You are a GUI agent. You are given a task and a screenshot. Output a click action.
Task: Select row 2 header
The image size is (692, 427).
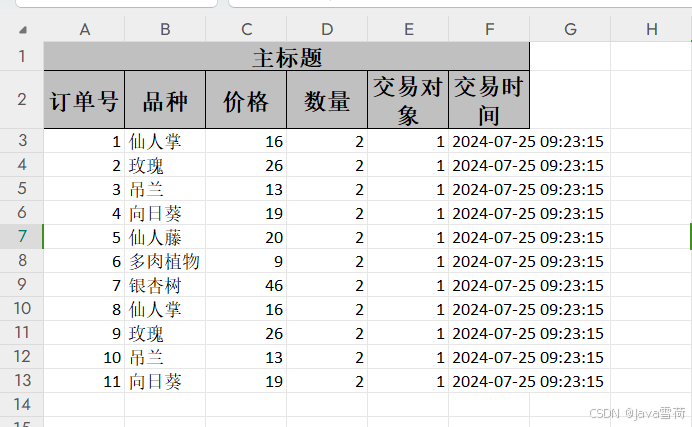pos(22,100)
